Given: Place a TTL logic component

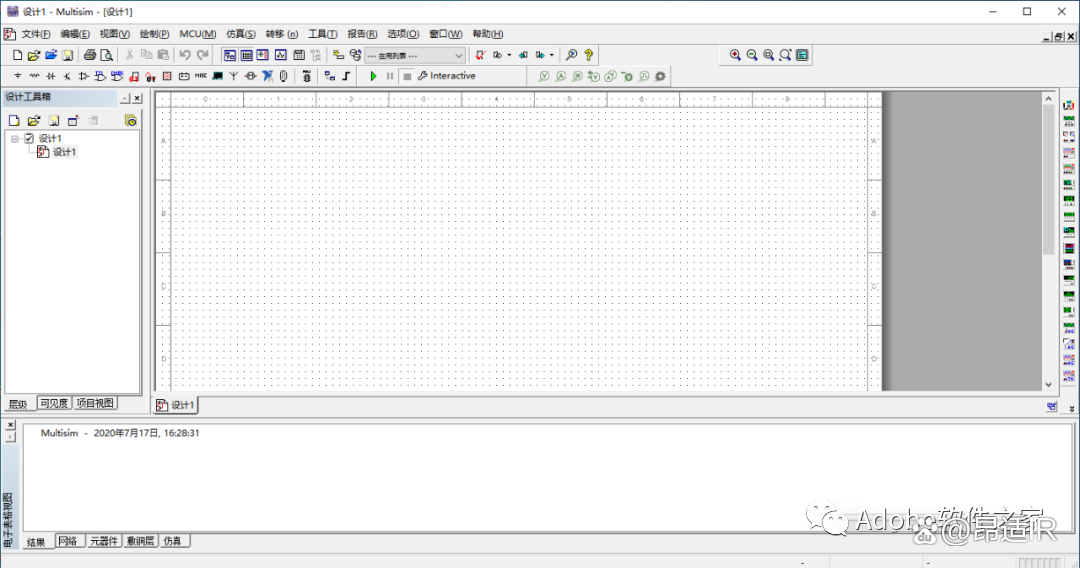Looking at the screenshot, I should 101,76.
